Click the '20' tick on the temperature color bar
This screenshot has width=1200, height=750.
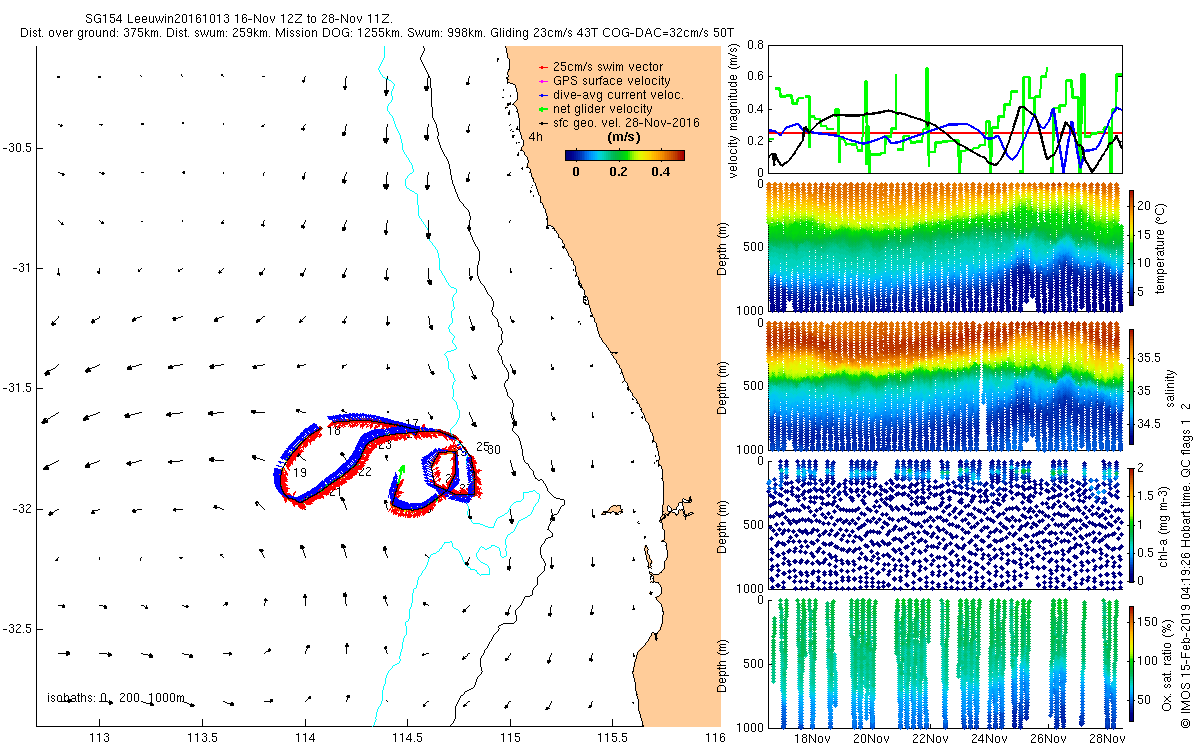pos(1146,205)
